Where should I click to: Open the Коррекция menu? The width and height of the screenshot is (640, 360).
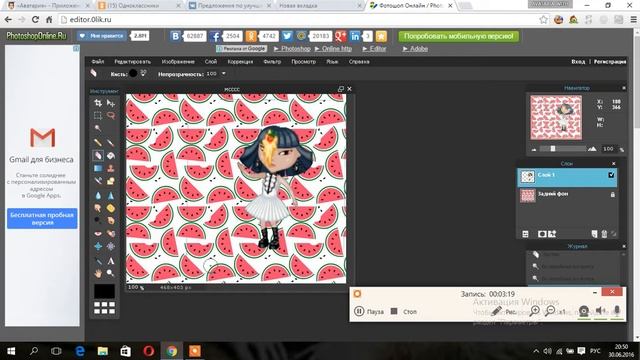coord(240,62)
